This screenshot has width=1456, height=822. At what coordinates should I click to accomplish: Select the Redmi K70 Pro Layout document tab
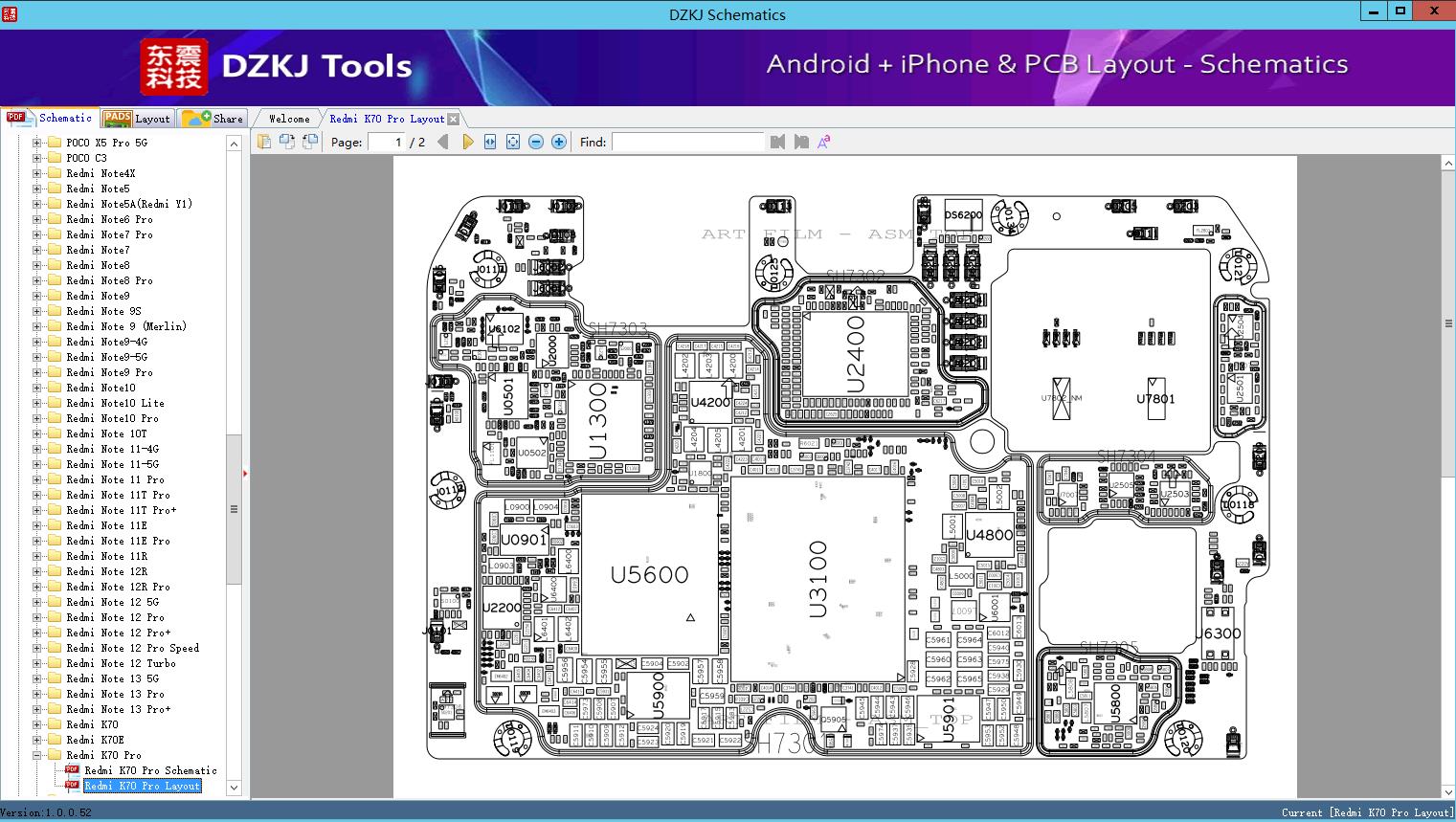click(387, 119)
